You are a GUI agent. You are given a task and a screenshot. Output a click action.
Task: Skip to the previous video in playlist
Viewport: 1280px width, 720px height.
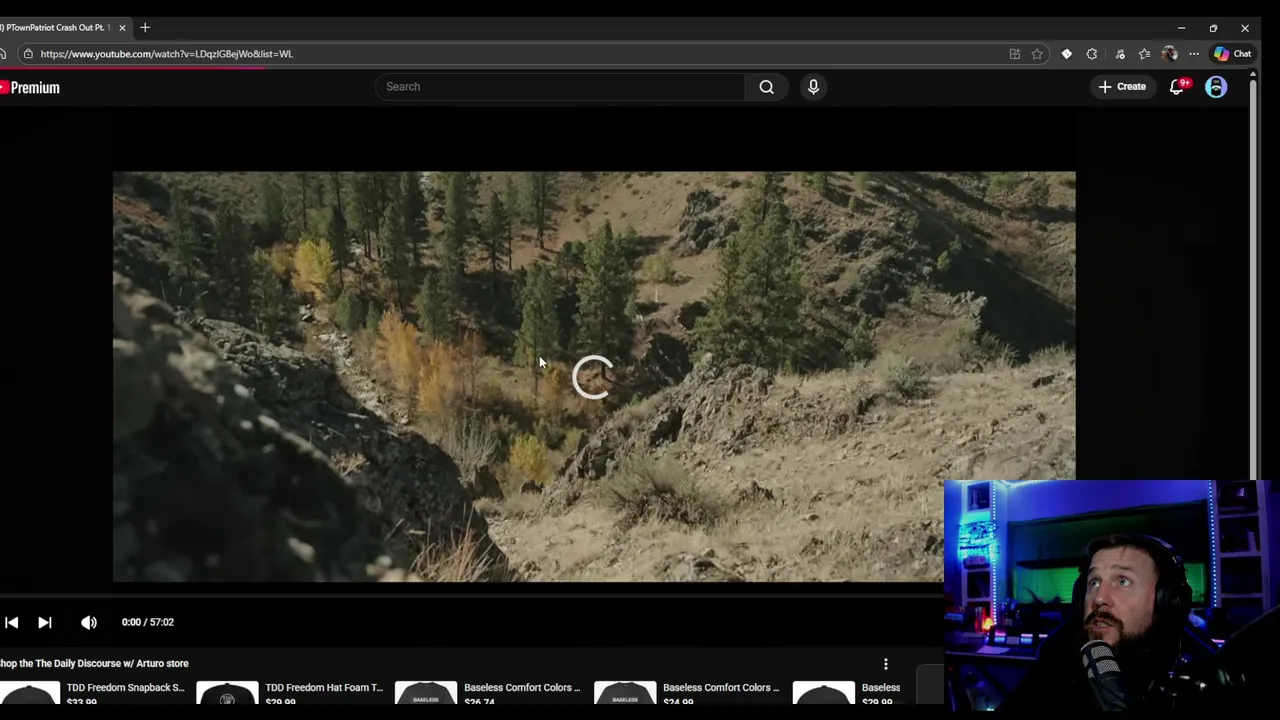[x=11, y=622]
